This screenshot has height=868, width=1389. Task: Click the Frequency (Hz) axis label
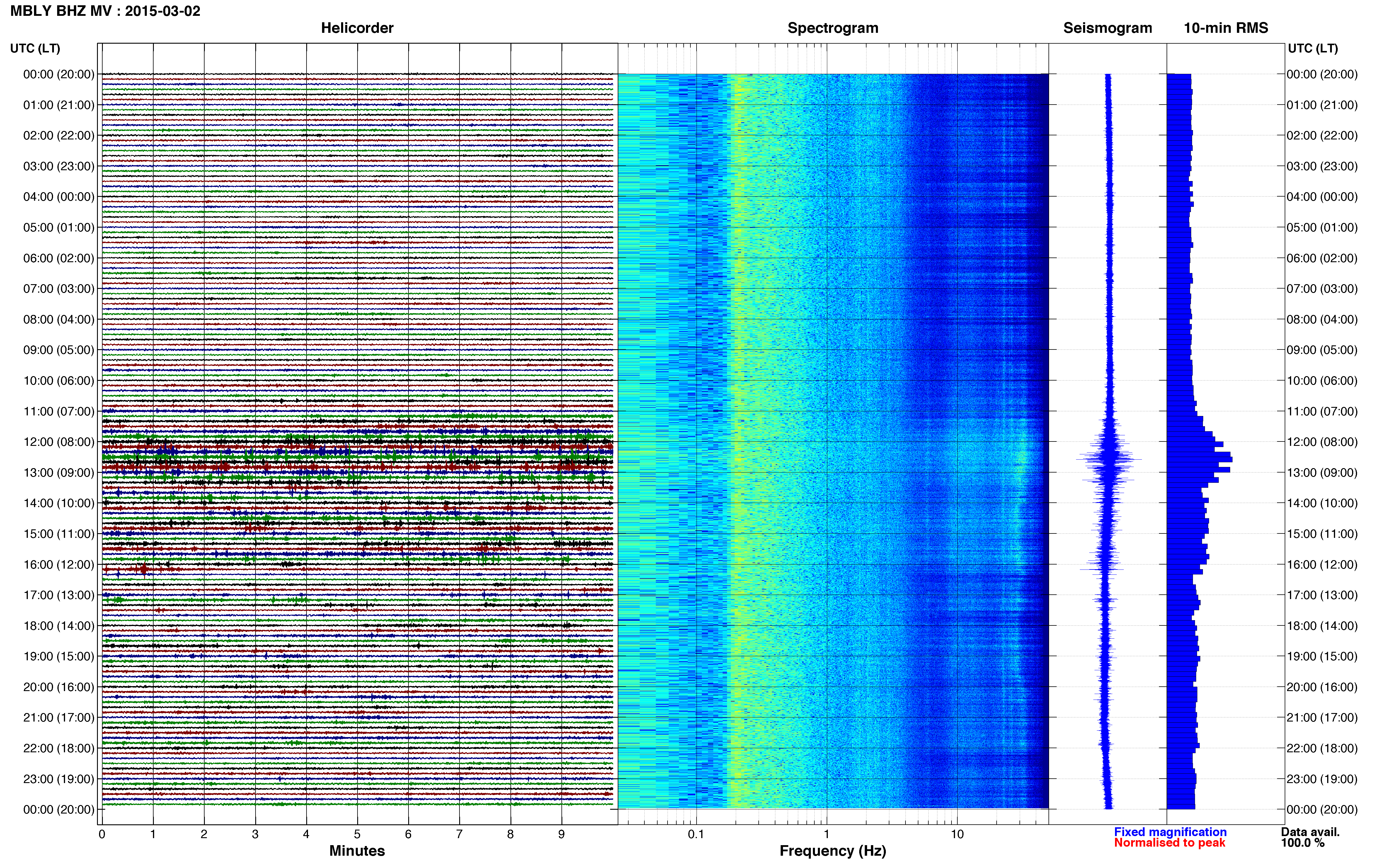click(x=833, y=851)
